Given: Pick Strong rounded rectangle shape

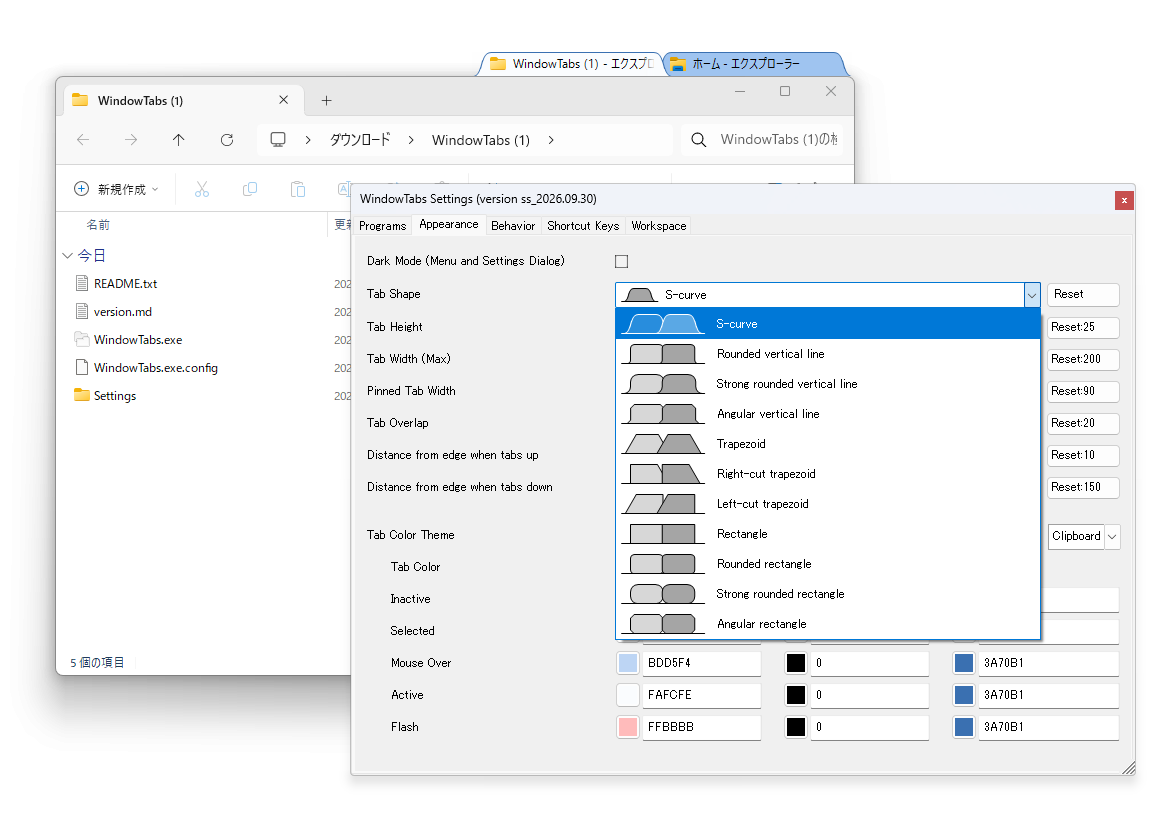Looking at the screenshot, I should point(827,593).
